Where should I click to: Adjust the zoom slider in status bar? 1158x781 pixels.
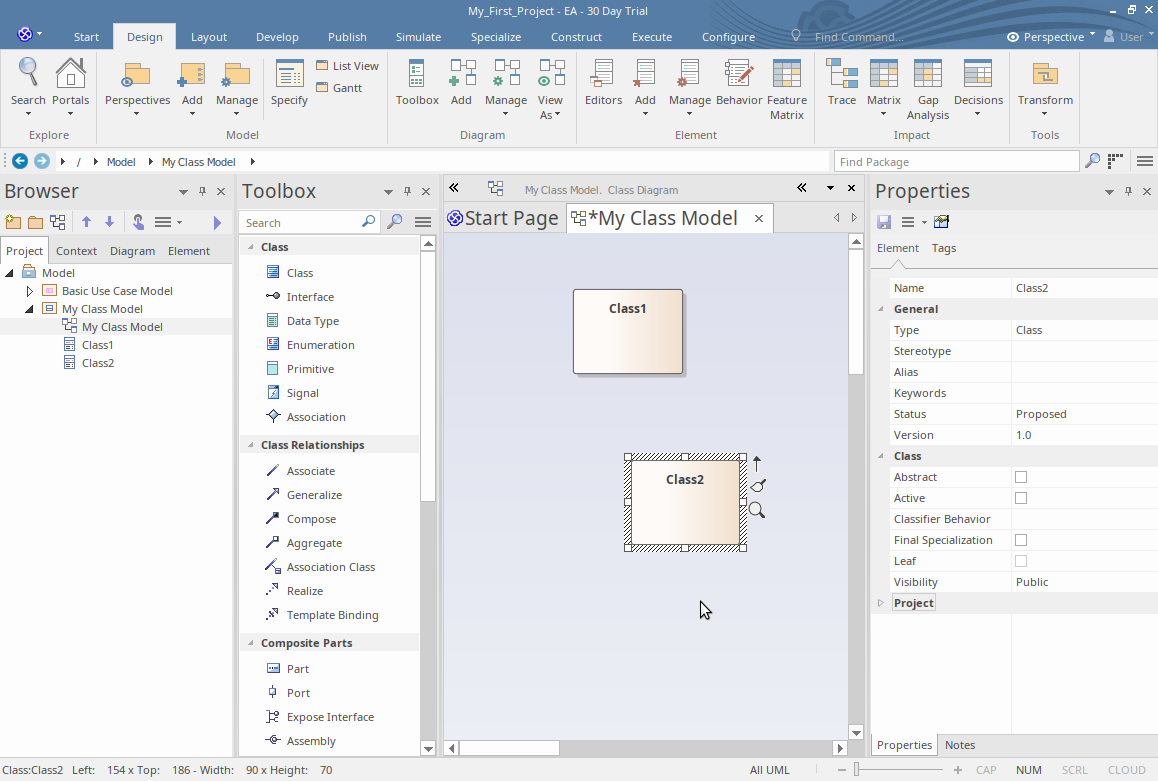click(857, 770)
